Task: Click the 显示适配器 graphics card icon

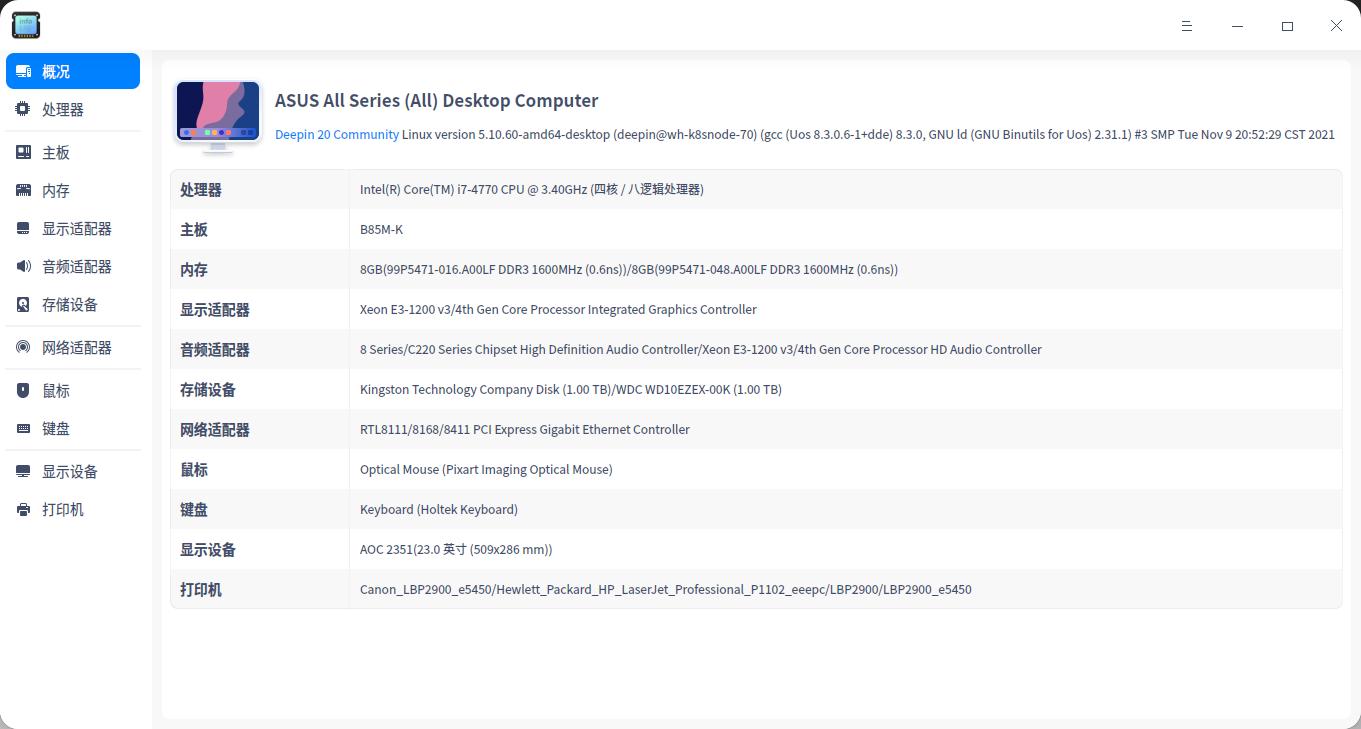Action: [23, 228]
